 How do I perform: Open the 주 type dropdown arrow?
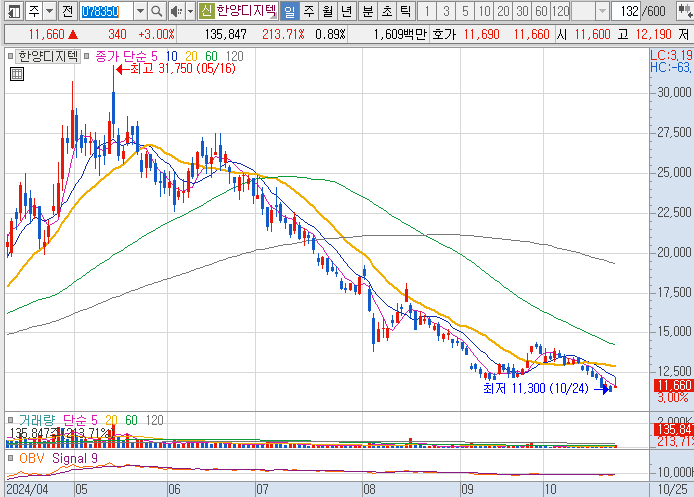coord(50,11)
